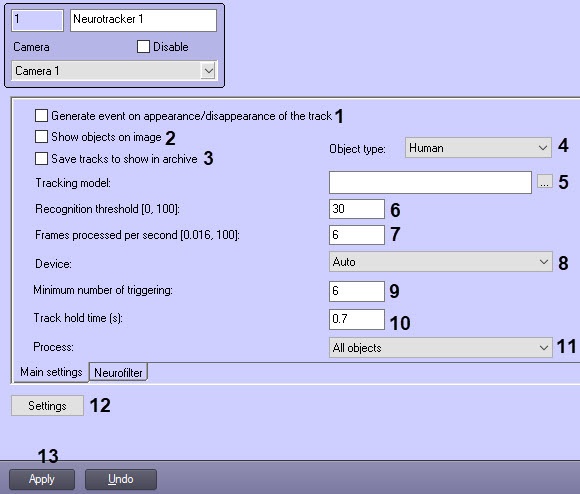
Task: Expand the Device dropdown set to Auto
Action: (x=441, y=262)
